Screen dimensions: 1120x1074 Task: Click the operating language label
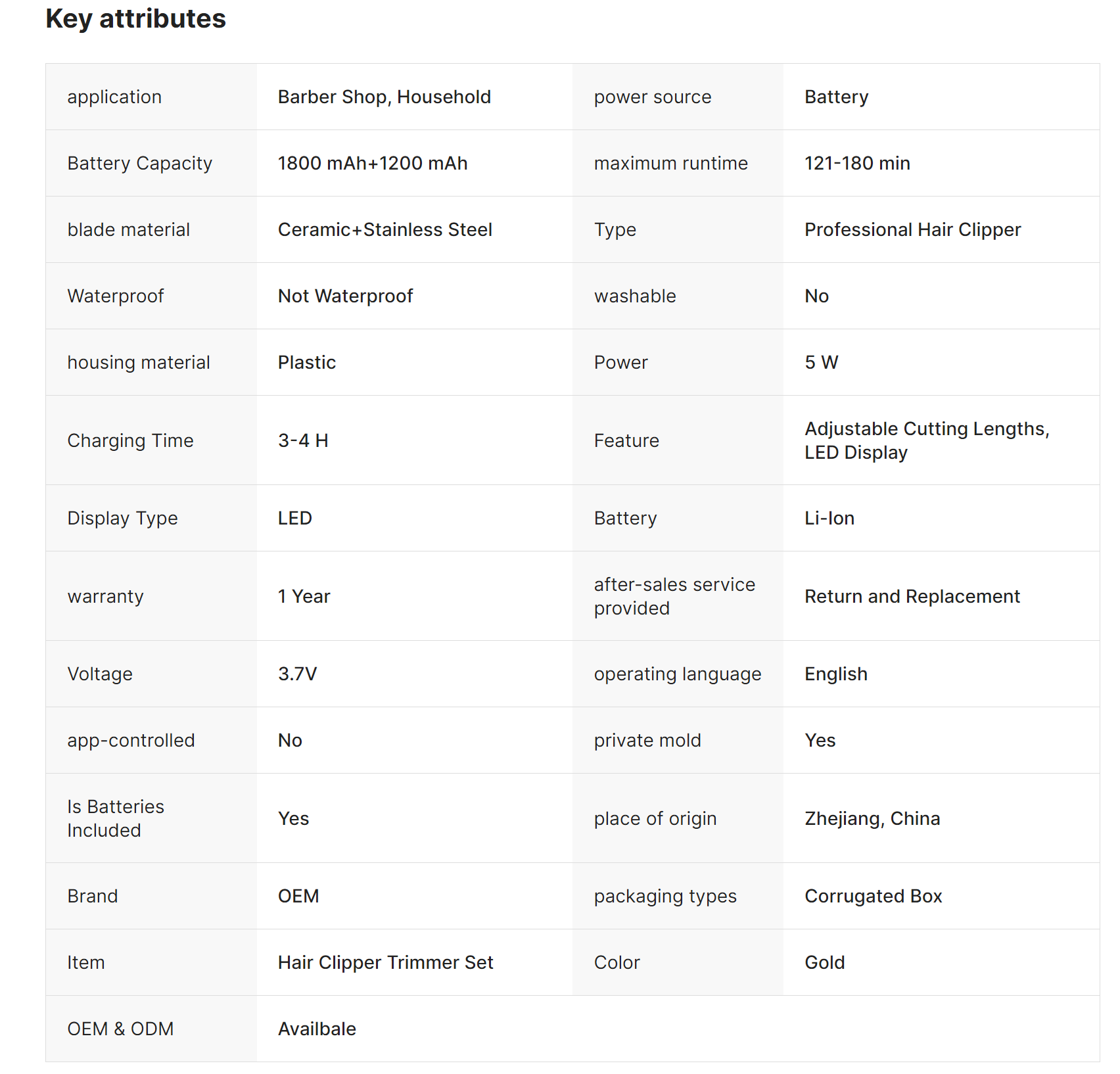tap(677, 674)
